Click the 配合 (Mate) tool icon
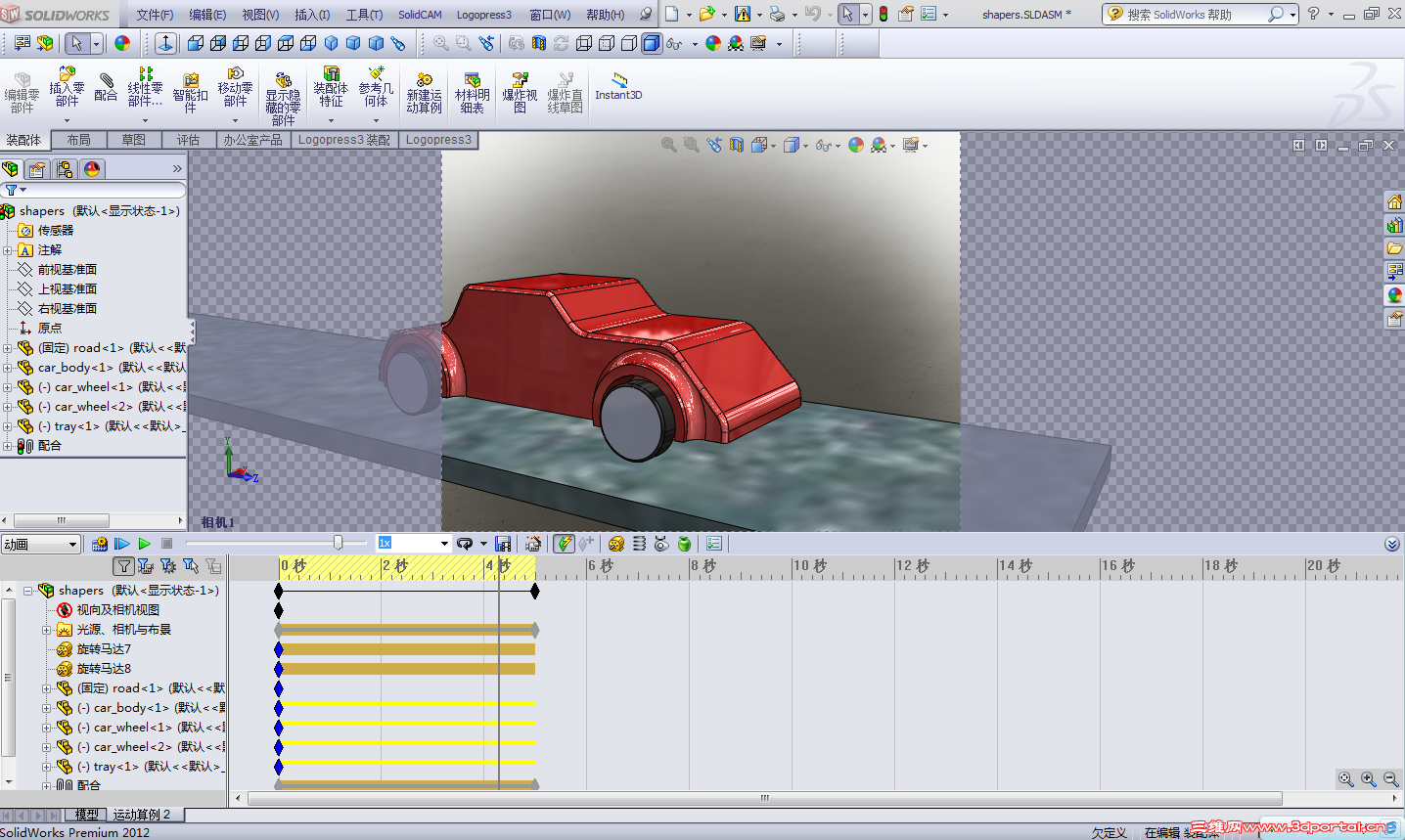 tap(106, 85)
